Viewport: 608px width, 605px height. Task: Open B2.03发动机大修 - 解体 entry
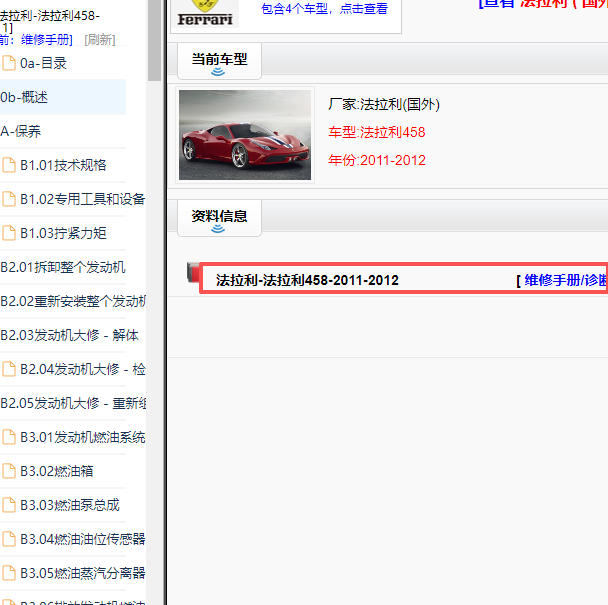click(x=70, y=335)
